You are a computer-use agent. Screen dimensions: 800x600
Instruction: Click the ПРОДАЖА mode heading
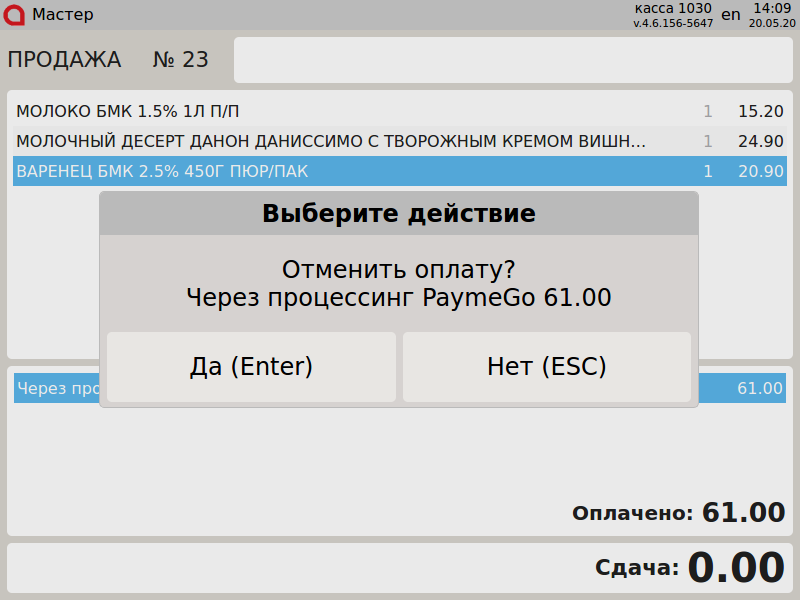tap(64, 60)
